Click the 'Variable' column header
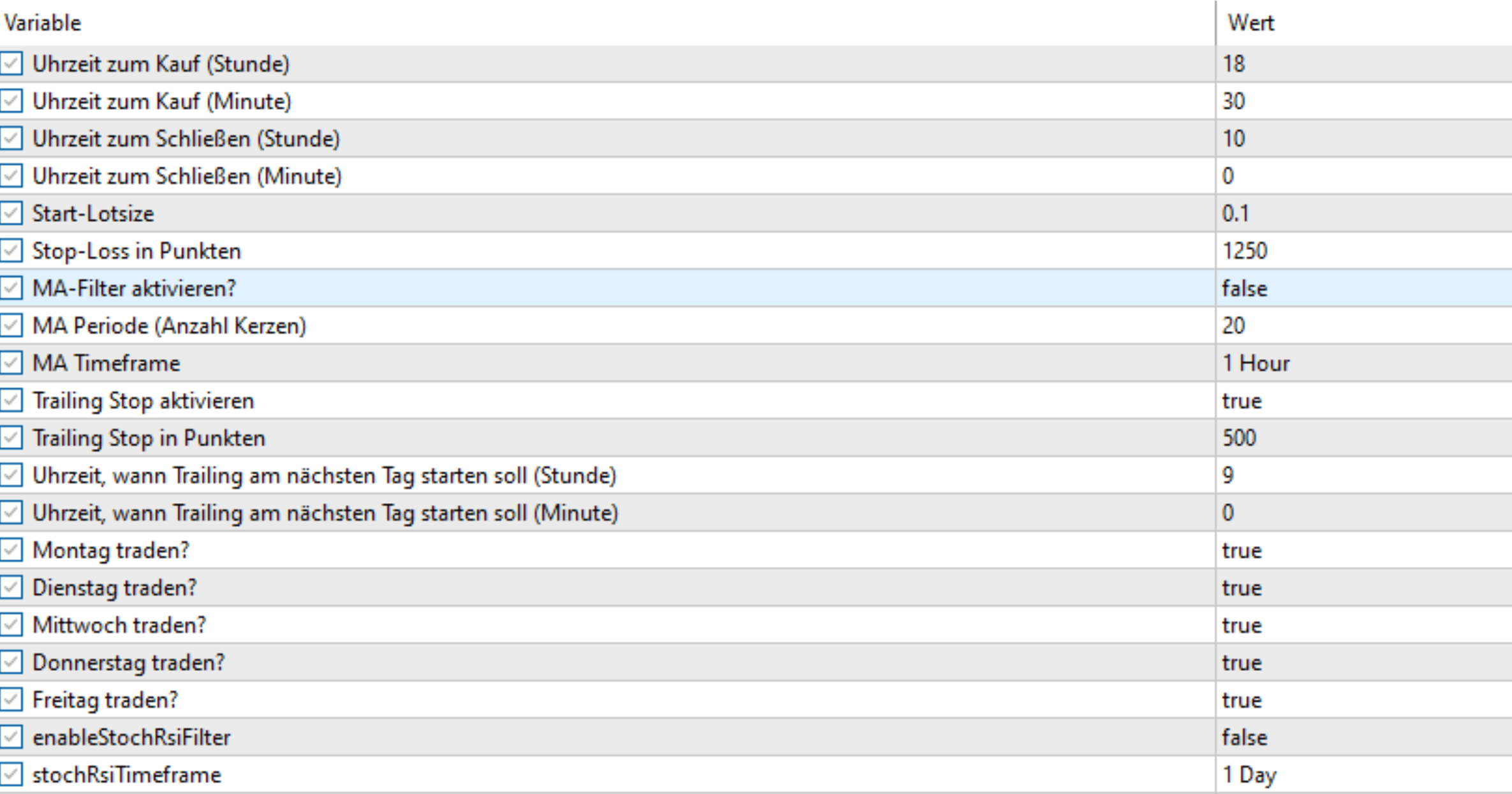The width and height of the screenshot is (1512, 794). tap(43, 23)
